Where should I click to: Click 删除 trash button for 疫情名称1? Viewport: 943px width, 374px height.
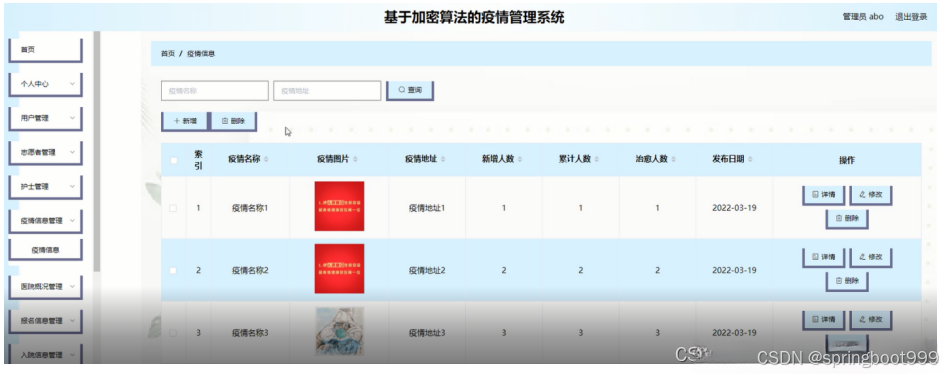[847, 219]
